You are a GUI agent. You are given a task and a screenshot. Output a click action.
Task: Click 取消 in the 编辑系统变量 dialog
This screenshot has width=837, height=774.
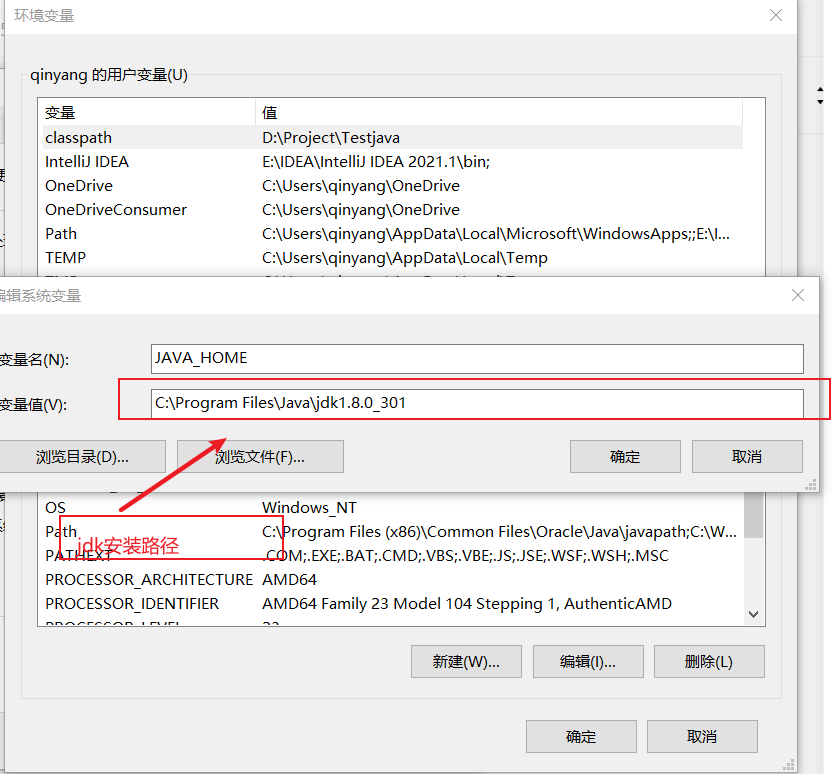[748, 456]
